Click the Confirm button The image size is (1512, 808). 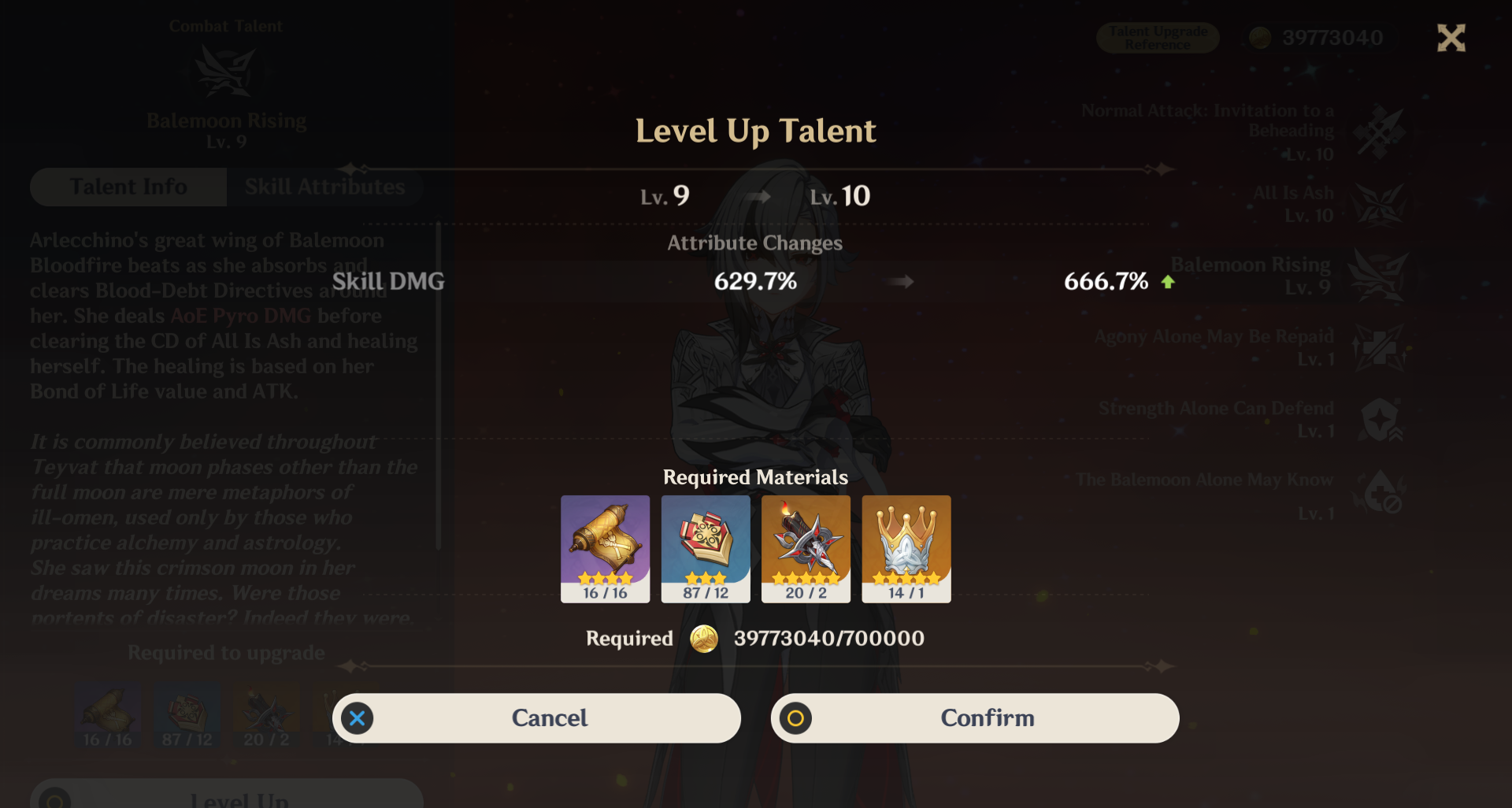click(974, 717)
